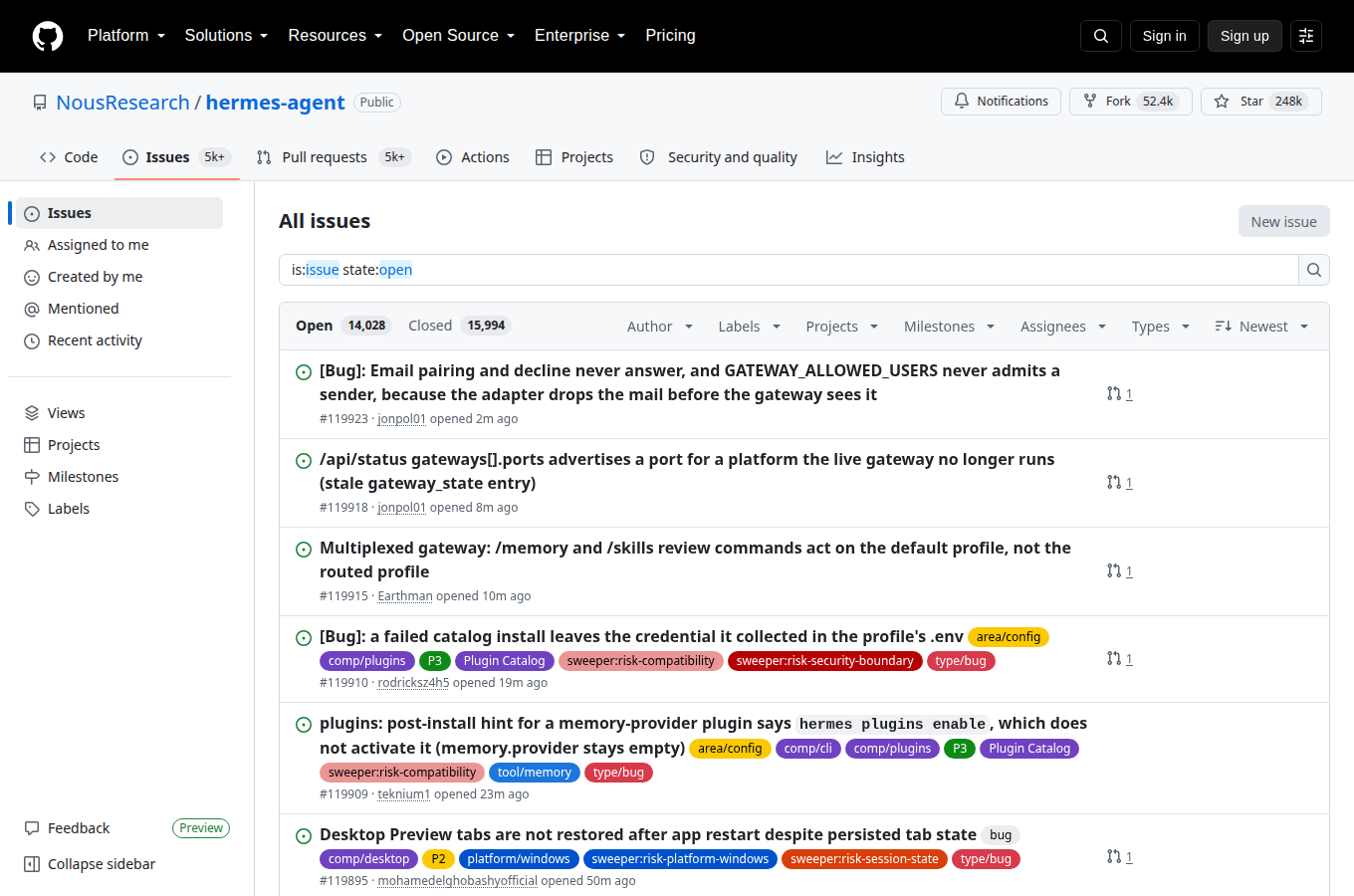Open the NousResearch owner link
Viewport: 1354px width, 896px height.
click(122, 103)
